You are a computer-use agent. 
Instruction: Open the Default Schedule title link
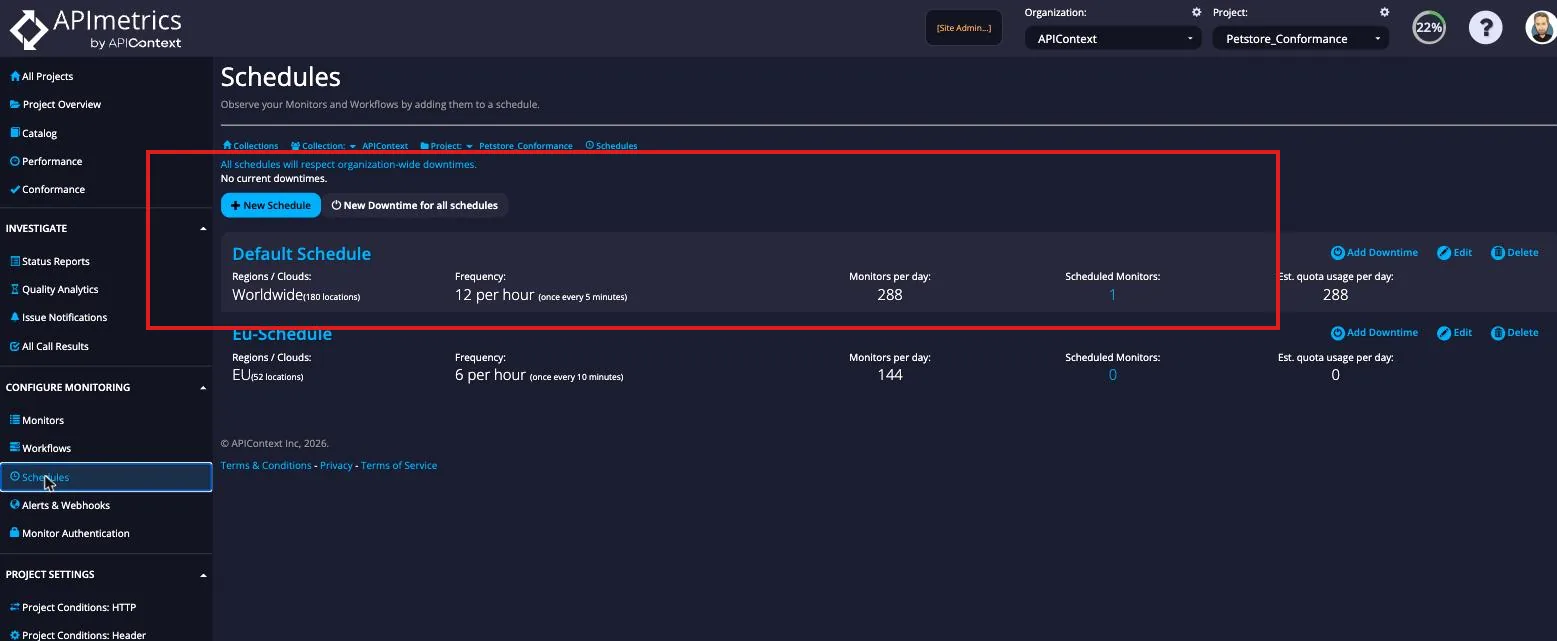tap(301, 254)
